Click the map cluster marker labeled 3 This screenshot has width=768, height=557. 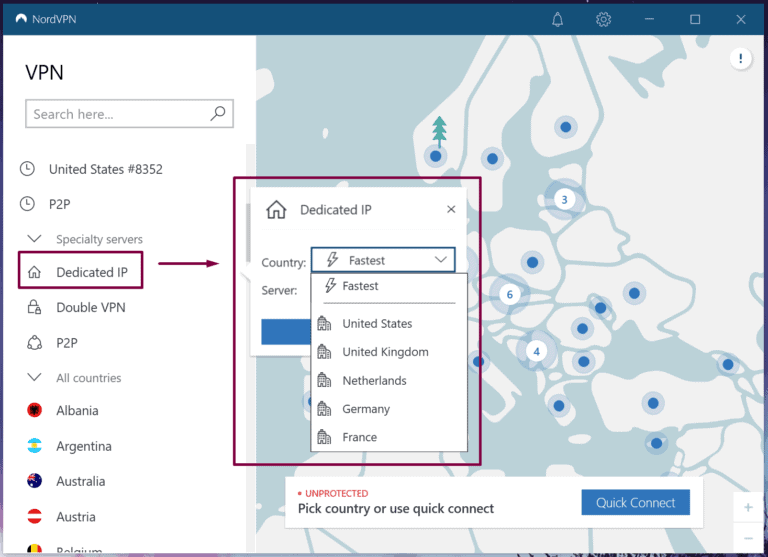(564, 199)
